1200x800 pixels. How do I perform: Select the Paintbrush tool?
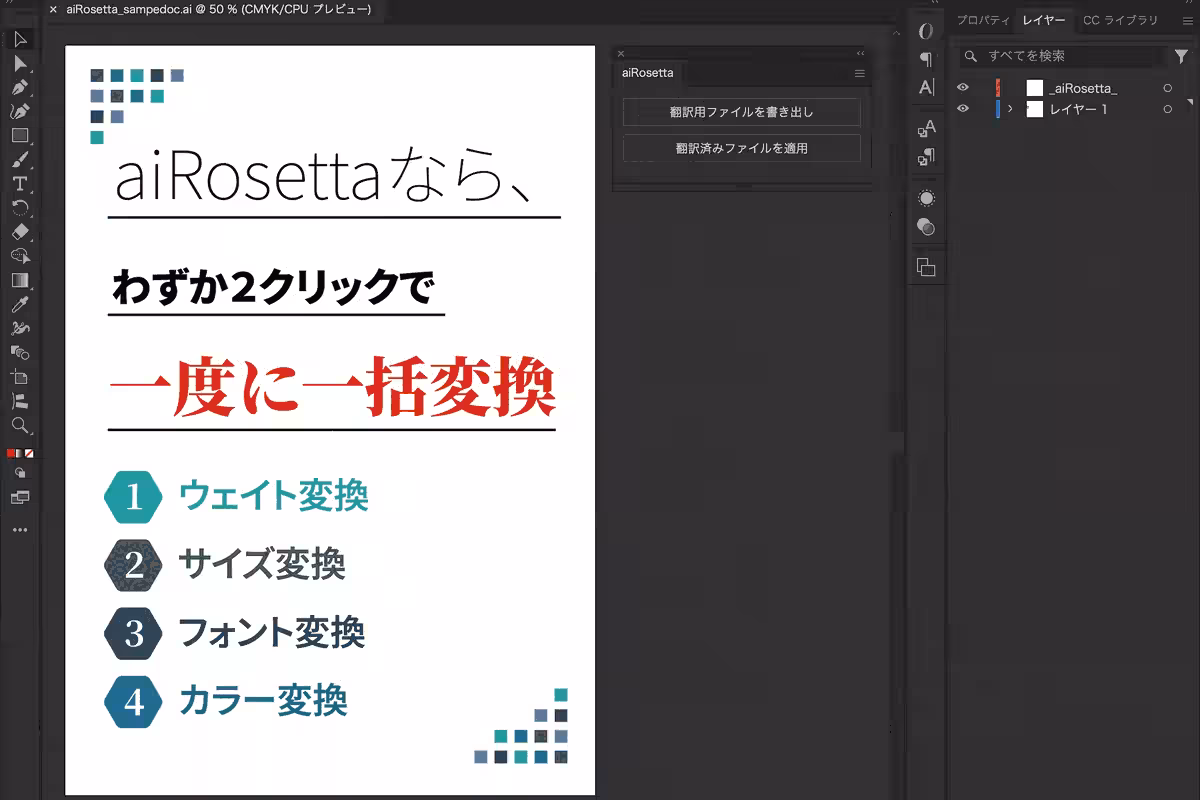(20, 160)
